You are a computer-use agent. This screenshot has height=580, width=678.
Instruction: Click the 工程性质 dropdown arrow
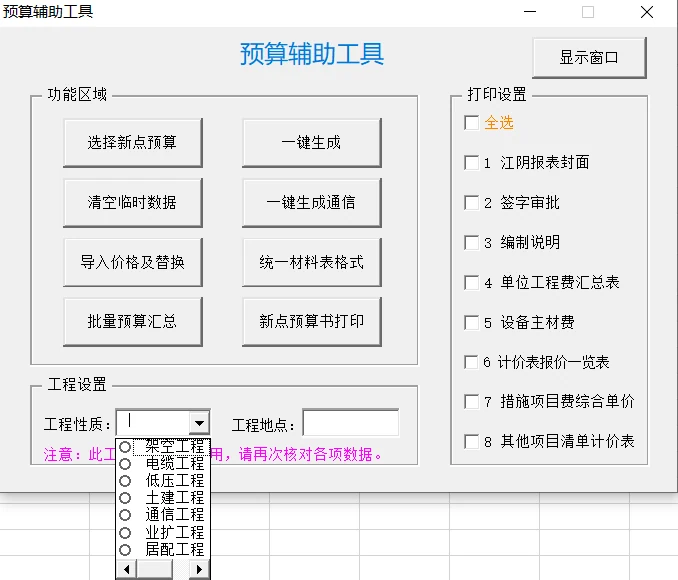199,423
